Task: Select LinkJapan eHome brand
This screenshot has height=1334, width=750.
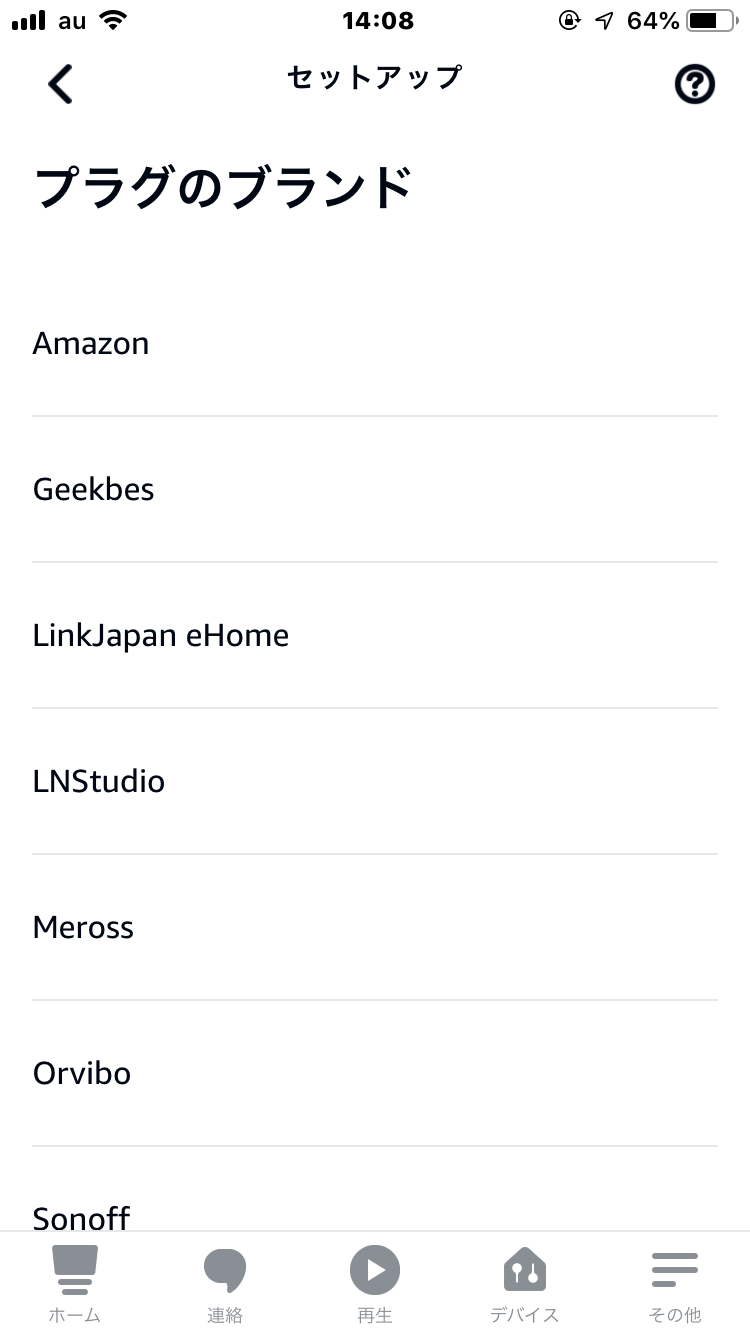Action: coord(375,635)
